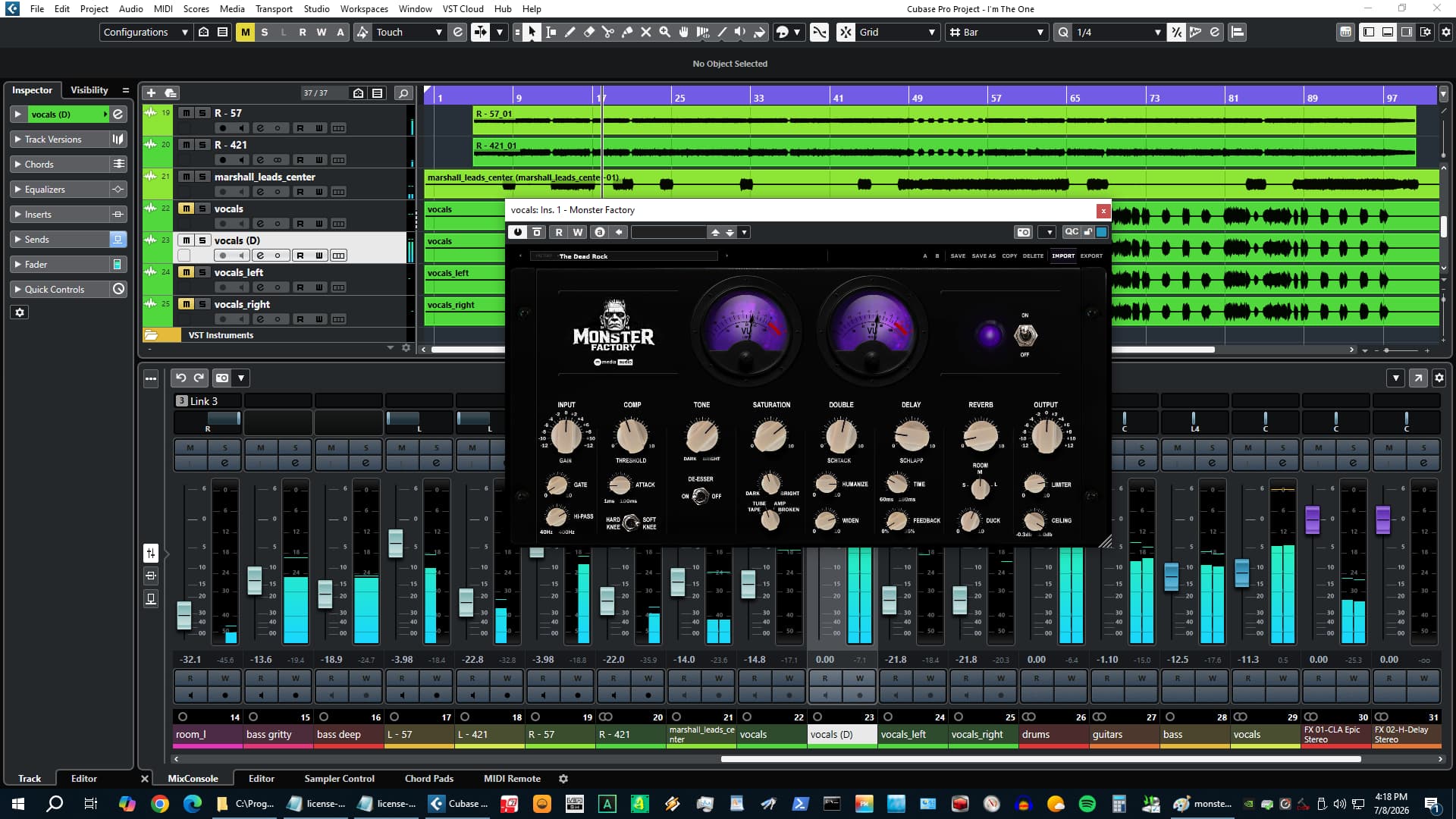Select the Mute tool
The height and width of the screenshot is (819, 1456).
point(646,32)
